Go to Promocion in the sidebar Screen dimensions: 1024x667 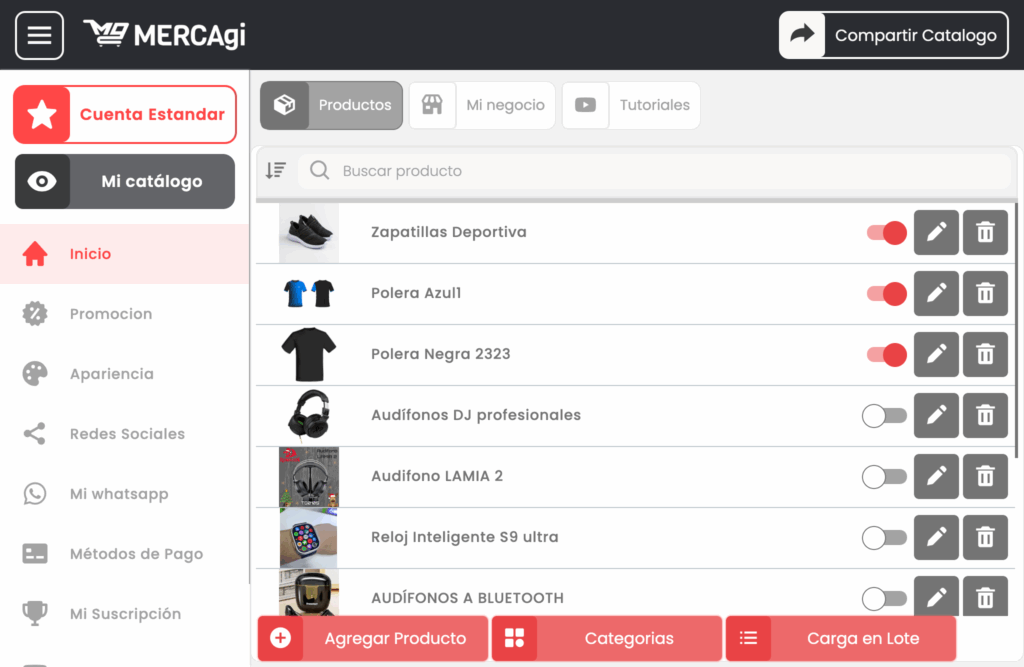click(x=110, y=314)
